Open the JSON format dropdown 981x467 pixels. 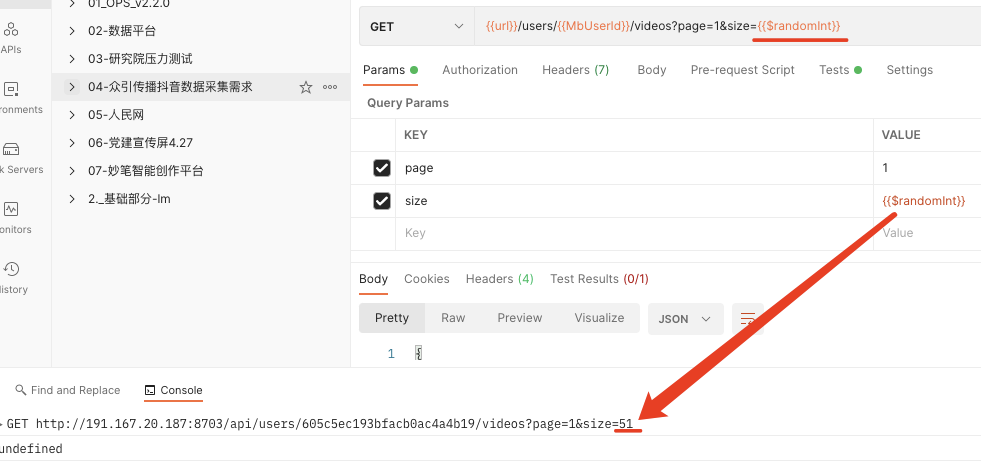coord(686,319)
